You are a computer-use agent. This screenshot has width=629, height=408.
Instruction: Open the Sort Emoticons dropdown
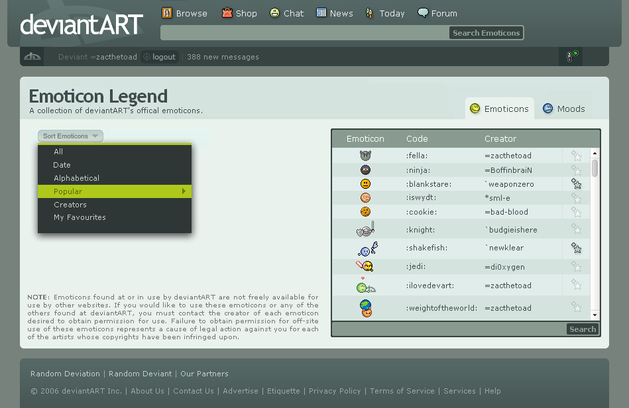point(71,136)
